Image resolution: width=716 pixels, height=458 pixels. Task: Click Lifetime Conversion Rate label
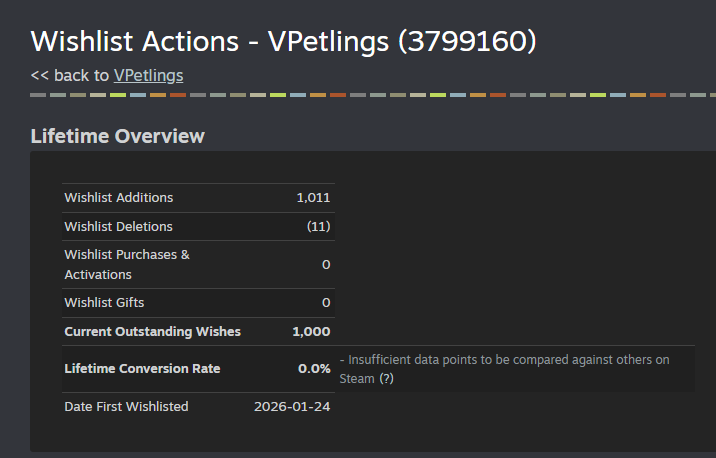(142, 369)
